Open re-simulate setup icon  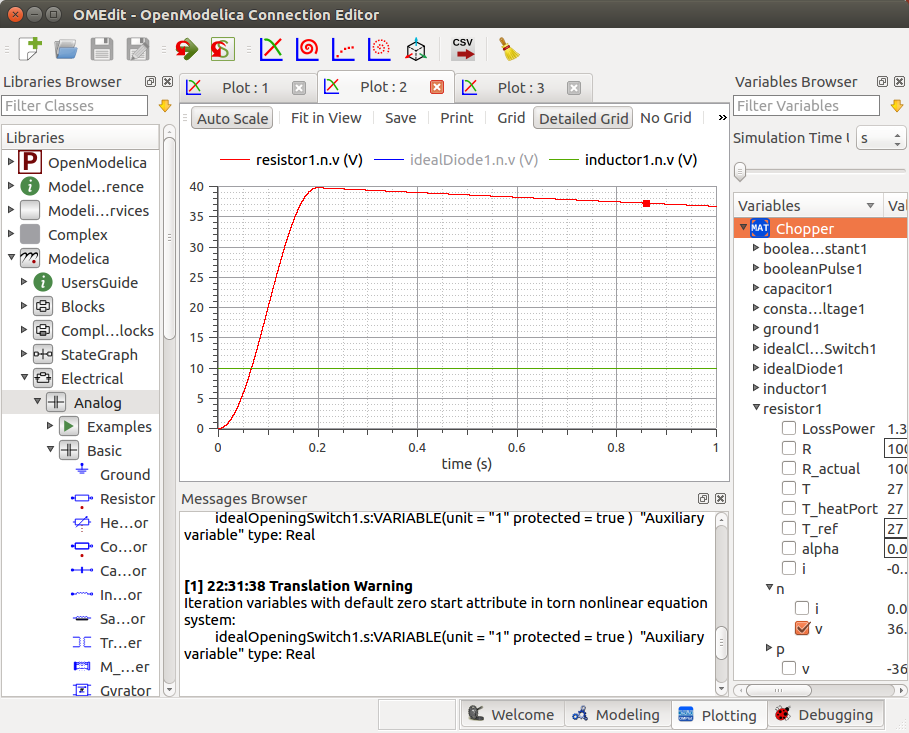pyautogui.click(x=223, y=49)
